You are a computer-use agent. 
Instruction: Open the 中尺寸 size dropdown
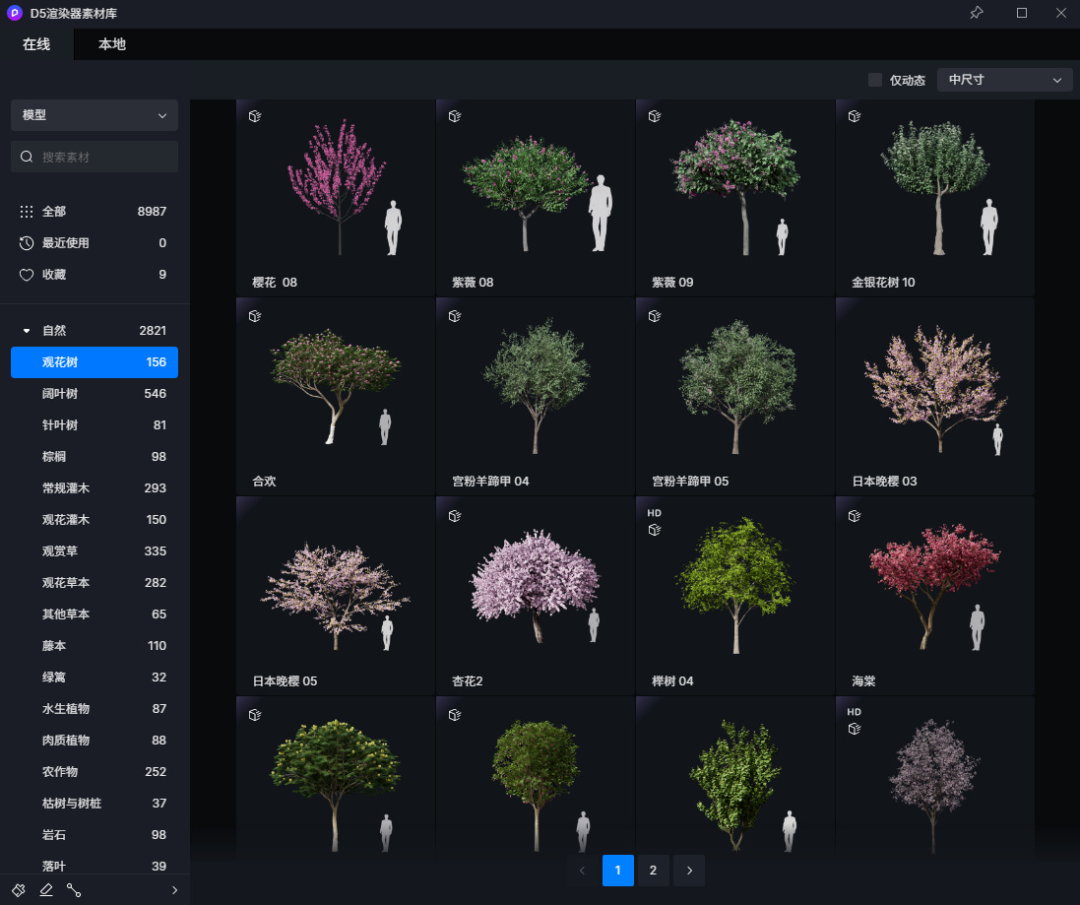coord(1004,80)
